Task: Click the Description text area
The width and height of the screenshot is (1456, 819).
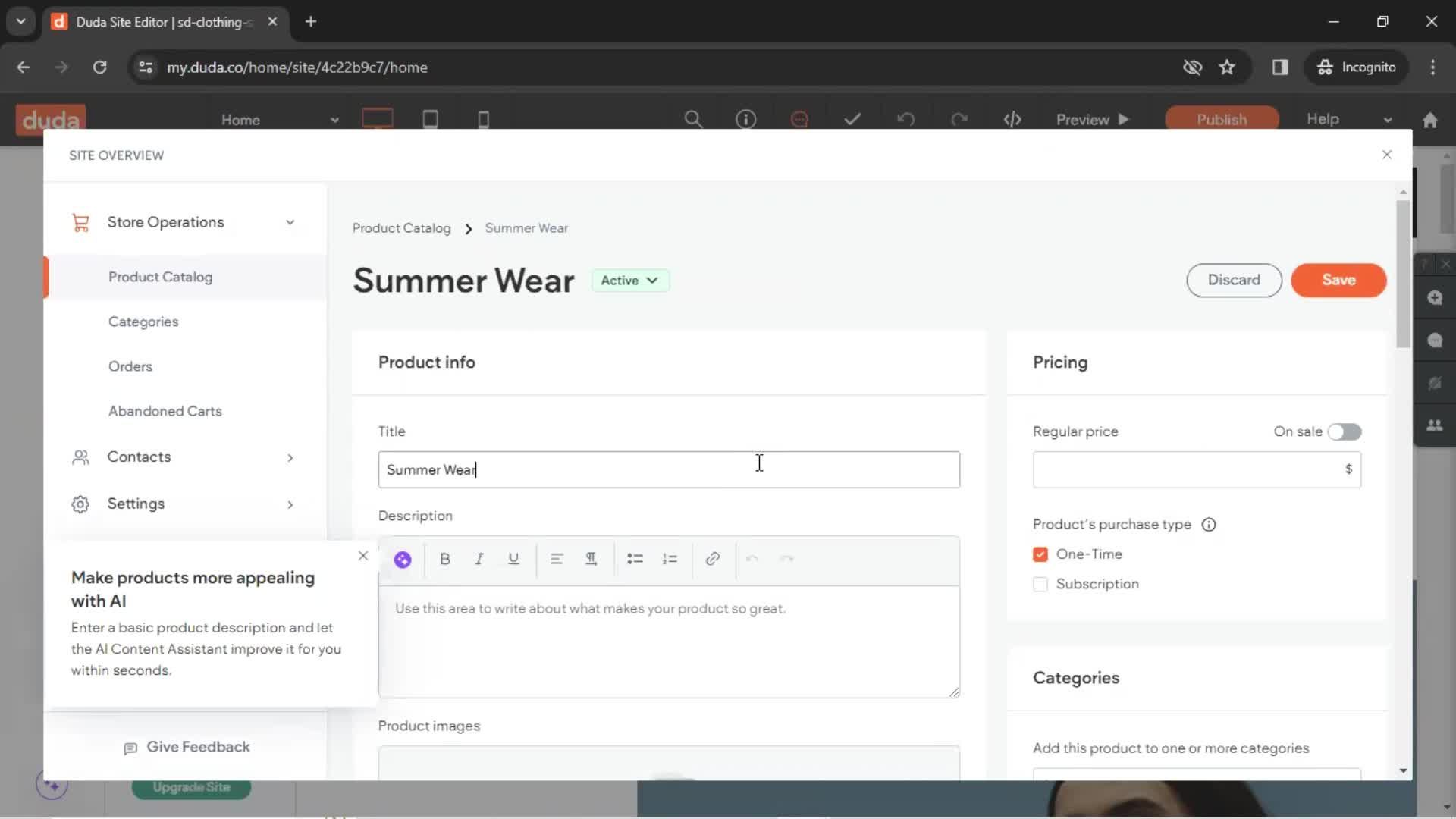Action: [x=669, y=642]
